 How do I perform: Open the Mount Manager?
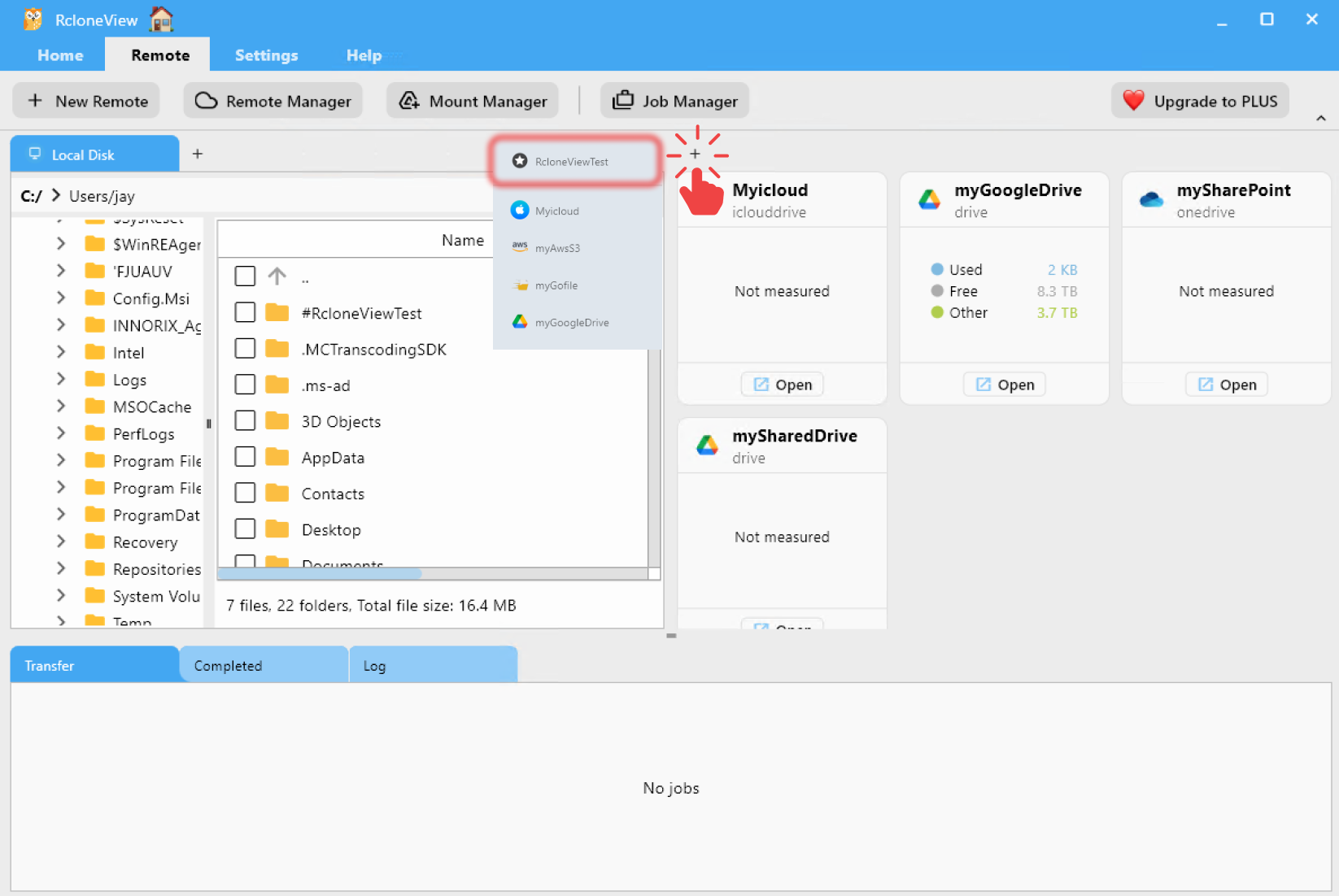click(x=472, y=100)
